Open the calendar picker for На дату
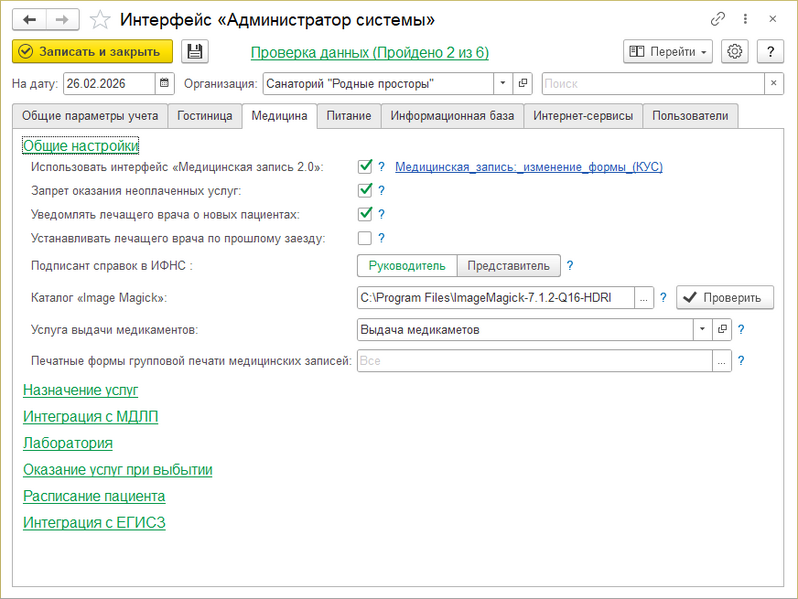This screenshot has width=798, height=599. pyautogui.click(x=164, y=83)
